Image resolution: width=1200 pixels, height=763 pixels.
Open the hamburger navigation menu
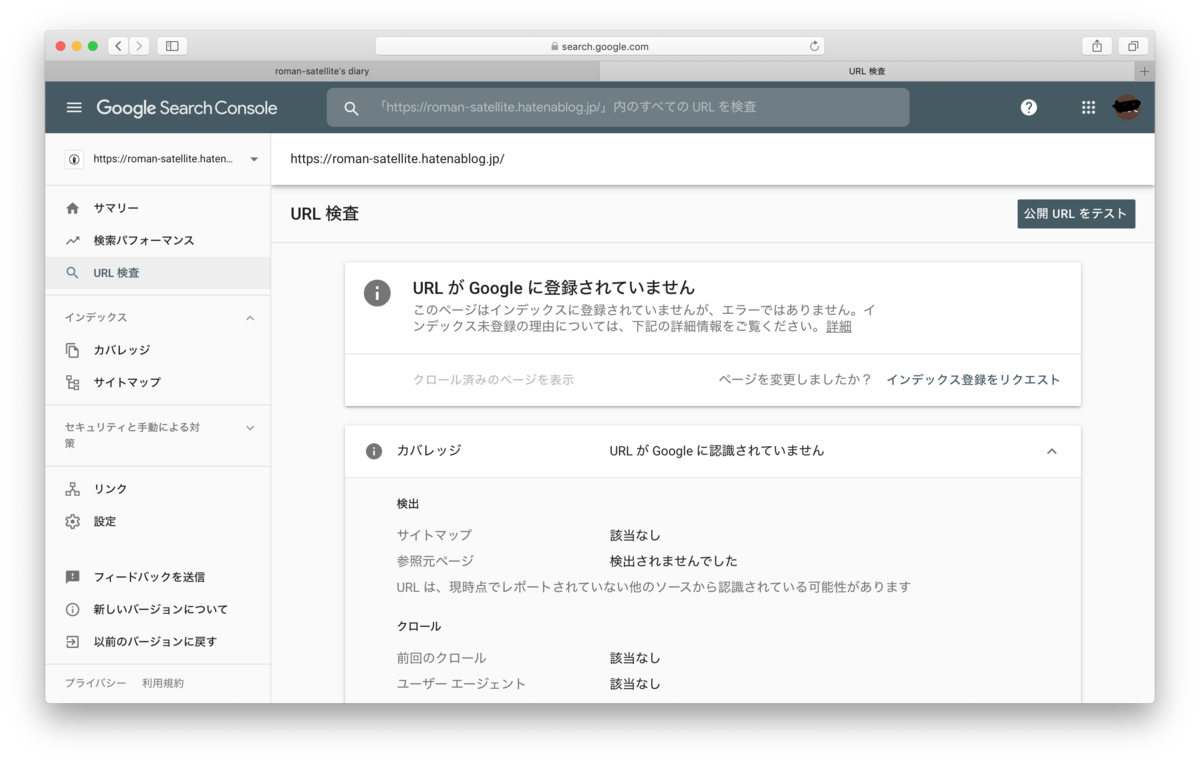pyautogui.click(x=74, y=108)
